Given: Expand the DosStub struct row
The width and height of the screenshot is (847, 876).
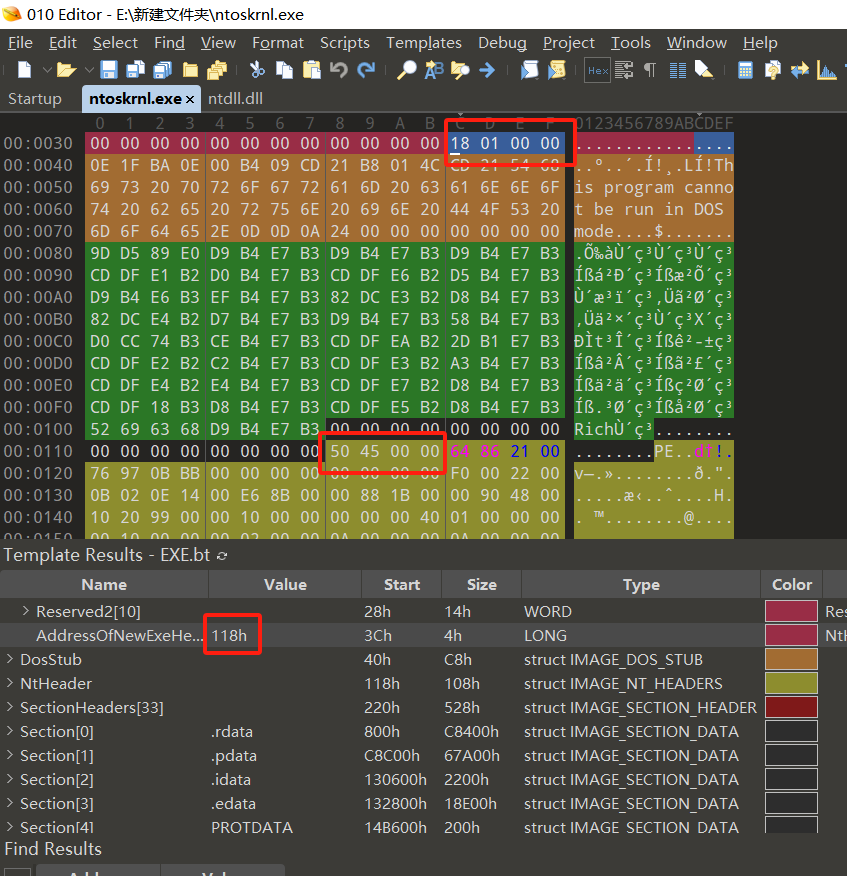Looking at the screenshot, I should (x=10, y=659).
